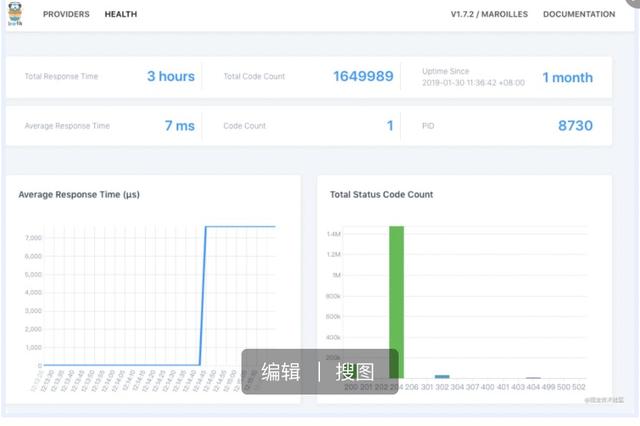The height and width of the screenshot is (426, 640).
Task: Click the 'Total Status Code Count' chart title
Action: coord(382,195)
